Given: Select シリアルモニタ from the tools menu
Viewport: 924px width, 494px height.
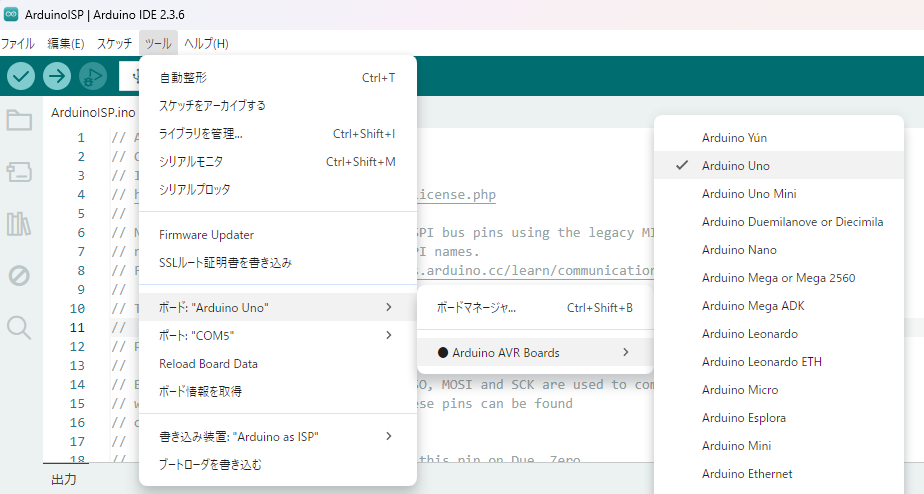Looking at the screenshot, I should 191,161.
